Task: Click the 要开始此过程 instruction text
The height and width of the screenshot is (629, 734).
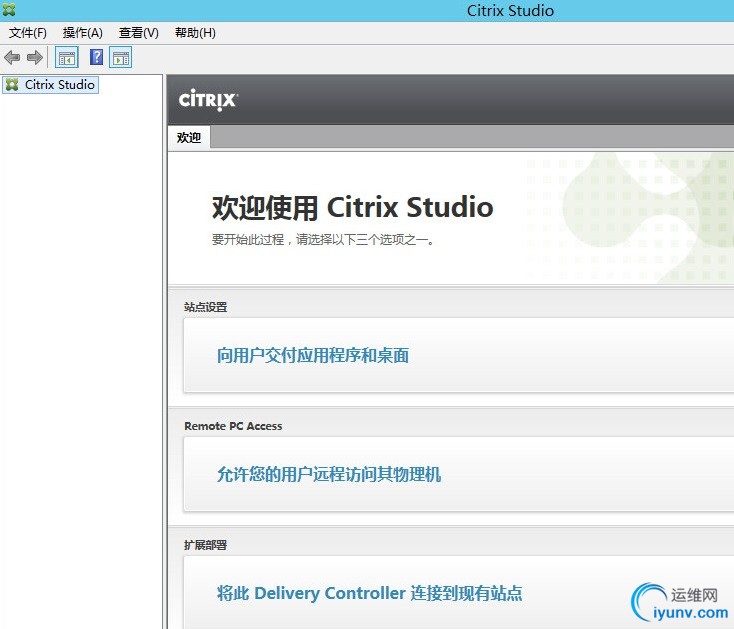Action: tap(323, 240)
